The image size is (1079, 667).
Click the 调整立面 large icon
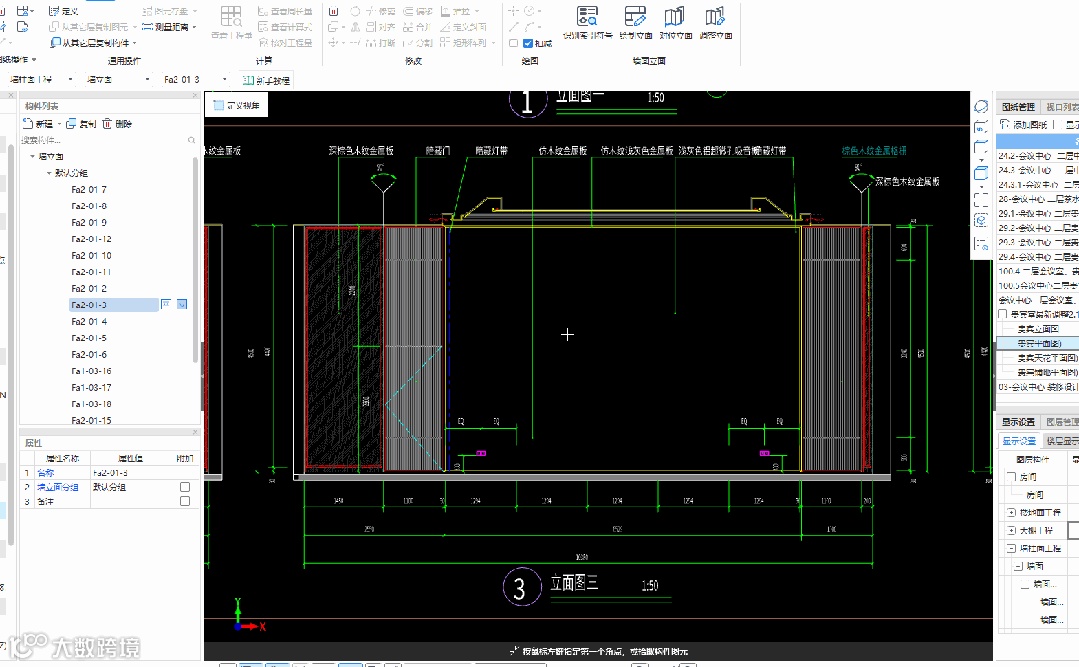716,22
